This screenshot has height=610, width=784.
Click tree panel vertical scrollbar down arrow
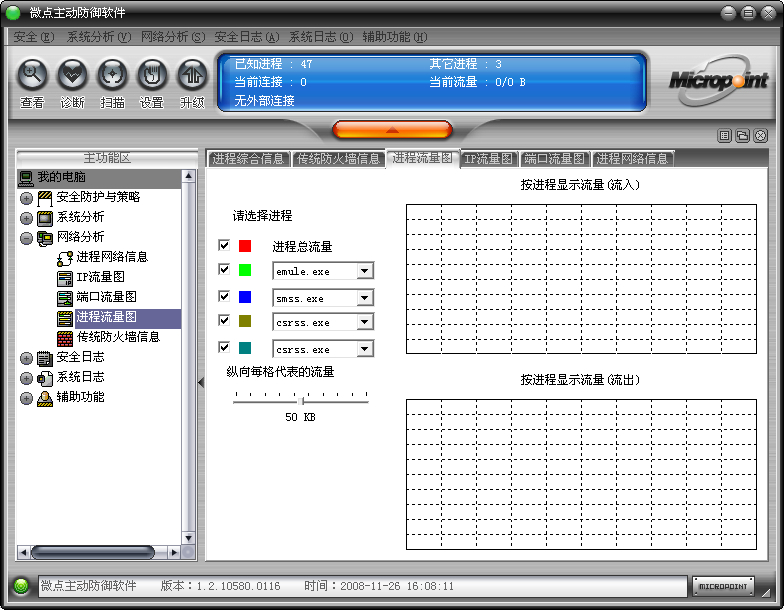[x=188, y=538]
